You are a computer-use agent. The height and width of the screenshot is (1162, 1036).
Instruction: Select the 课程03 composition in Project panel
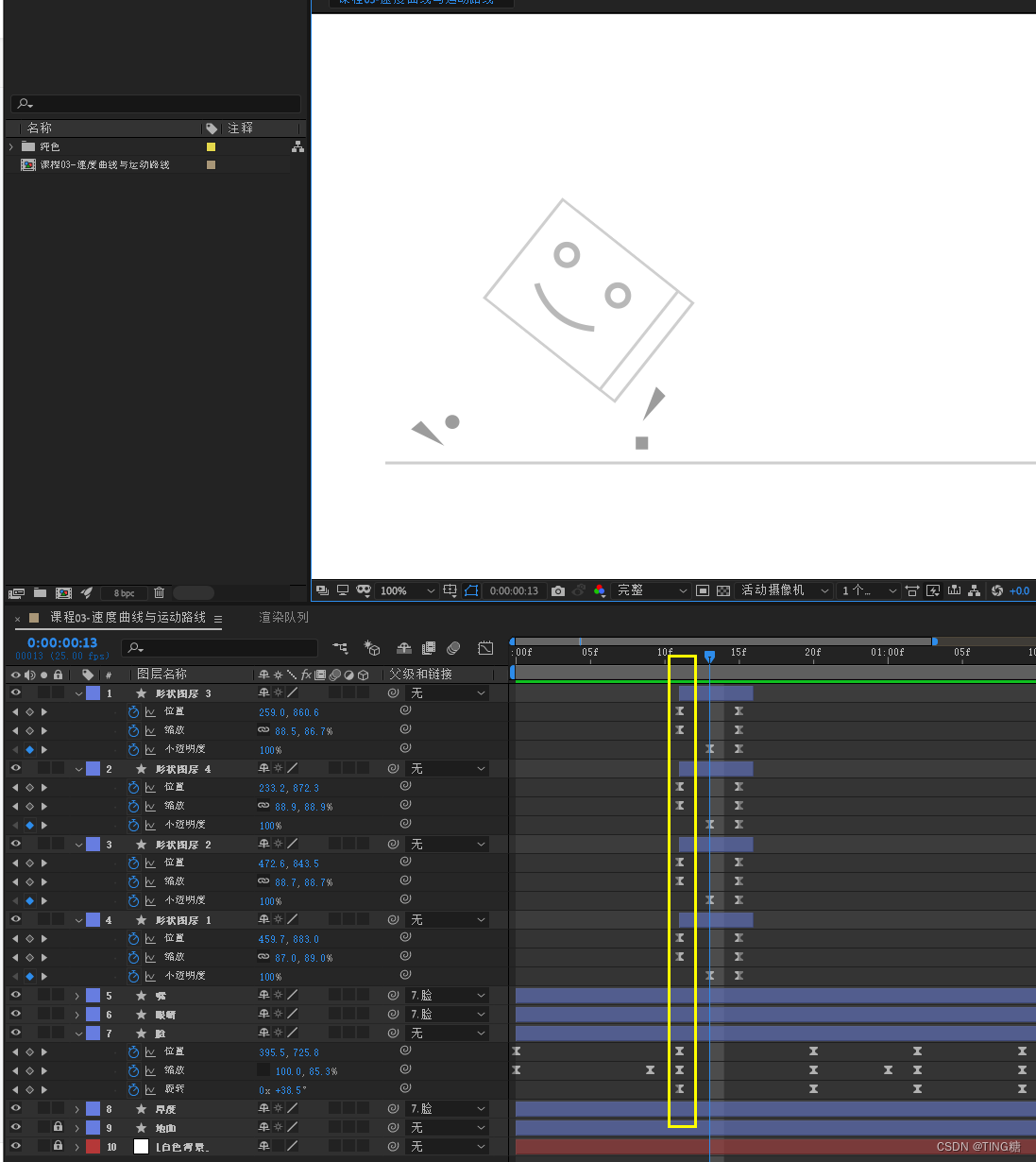pos(104,164)
